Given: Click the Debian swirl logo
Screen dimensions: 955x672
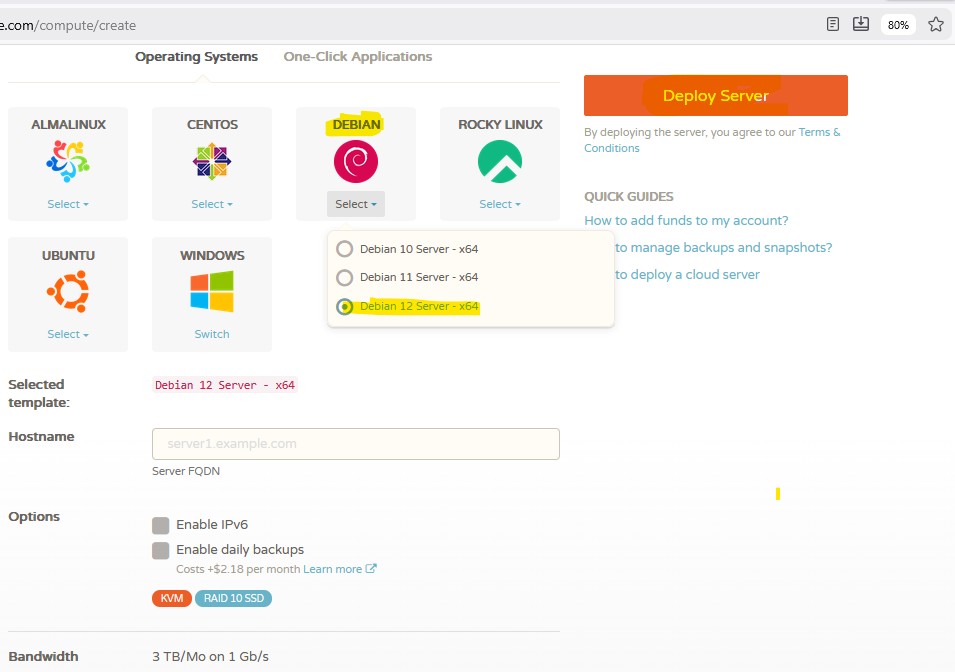Looking at the screenshot, I should (x=356, y=161).
